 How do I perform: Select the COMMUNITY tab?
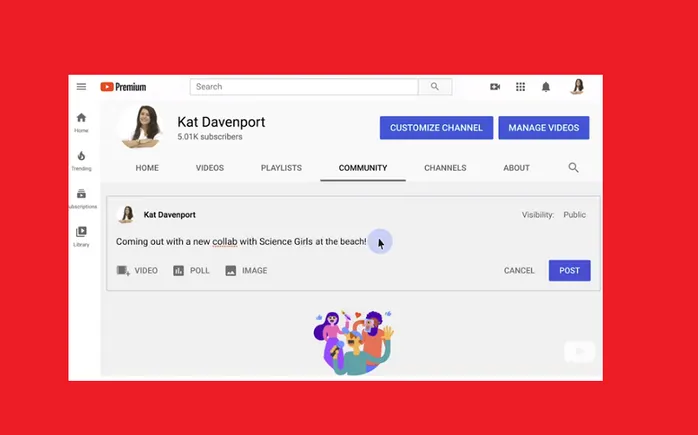pyautogui.click(x=363, y=168)
